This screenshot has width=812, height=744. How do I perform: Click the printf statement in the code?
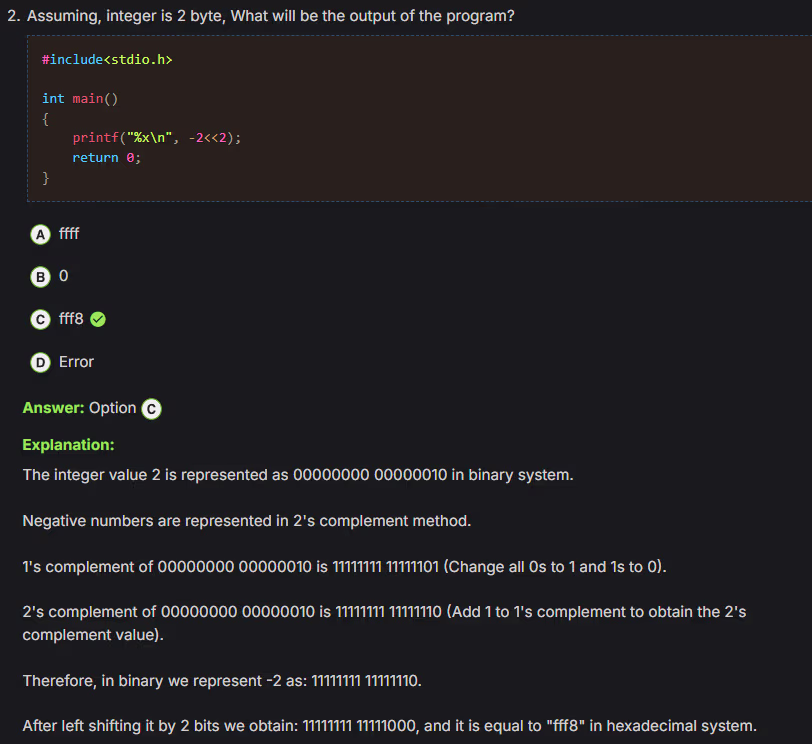(156, 138)
